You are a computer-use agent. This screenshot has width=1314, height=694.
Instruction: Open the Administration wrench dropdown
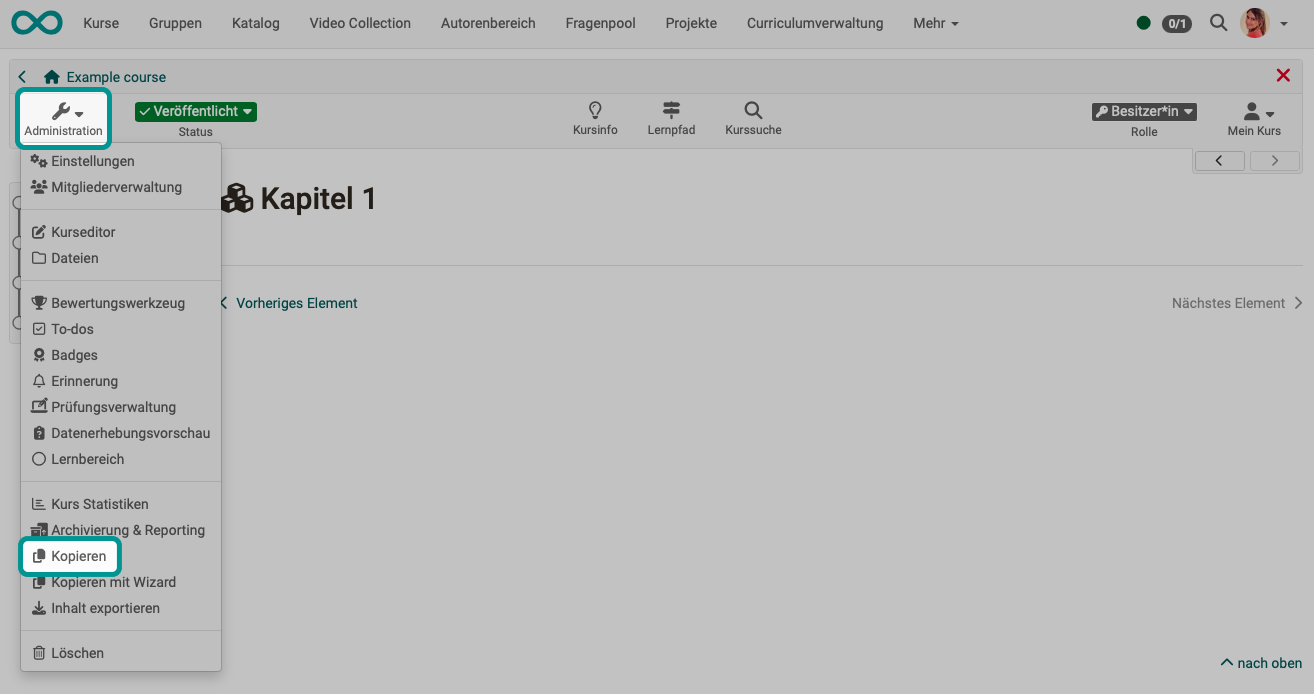[x=64, y=118]
